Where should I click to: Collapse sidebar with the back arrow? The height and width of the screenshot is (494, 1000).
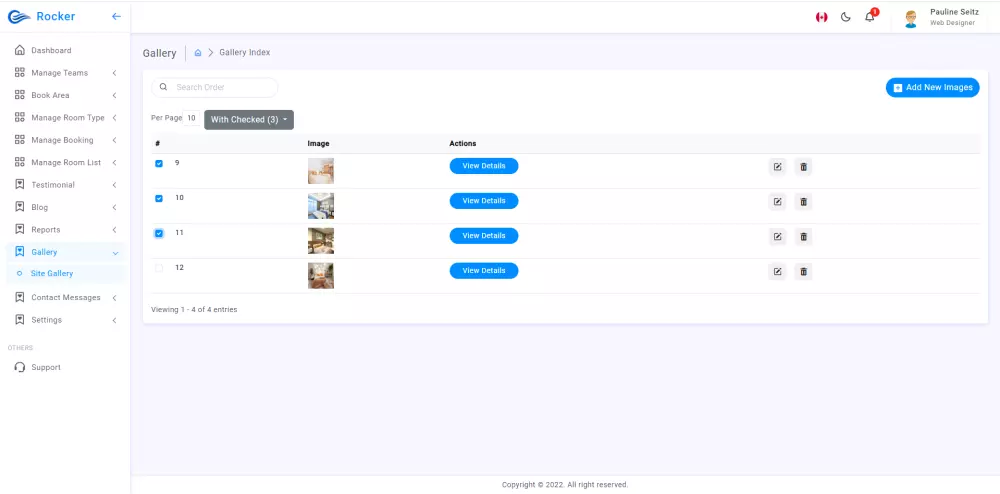(x=116, y=17)
